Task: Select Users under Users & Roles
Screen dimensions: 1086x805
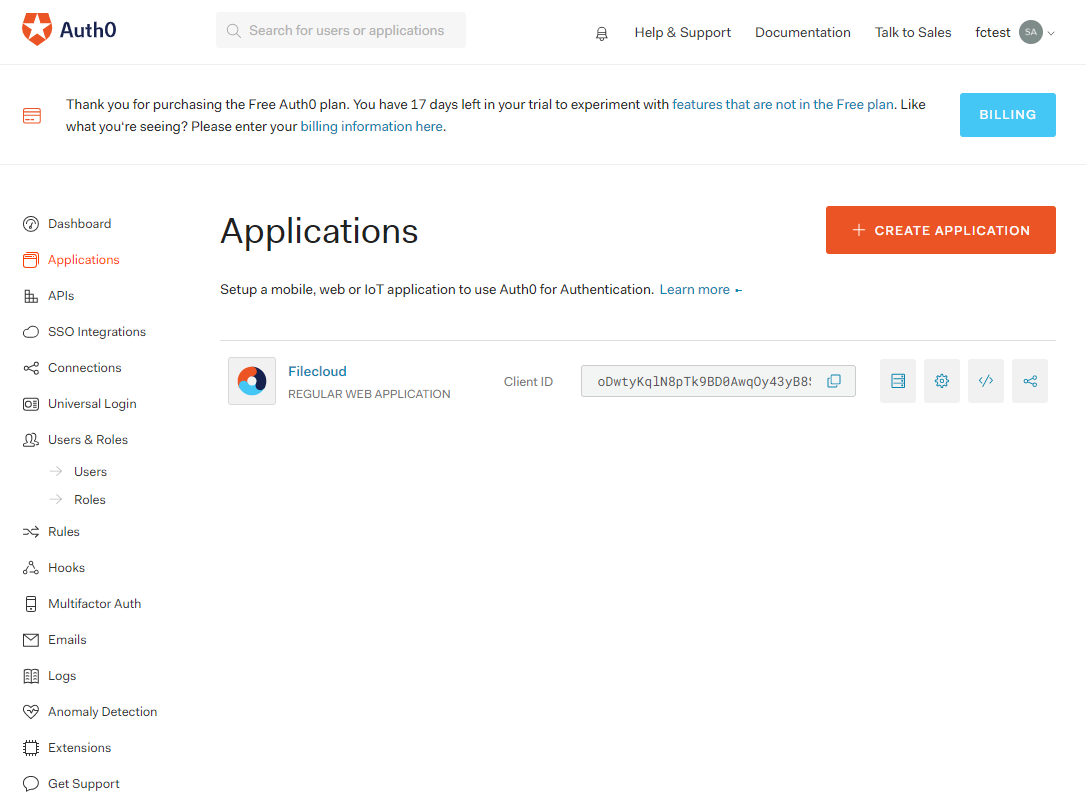Action: [x=88, y=471]
